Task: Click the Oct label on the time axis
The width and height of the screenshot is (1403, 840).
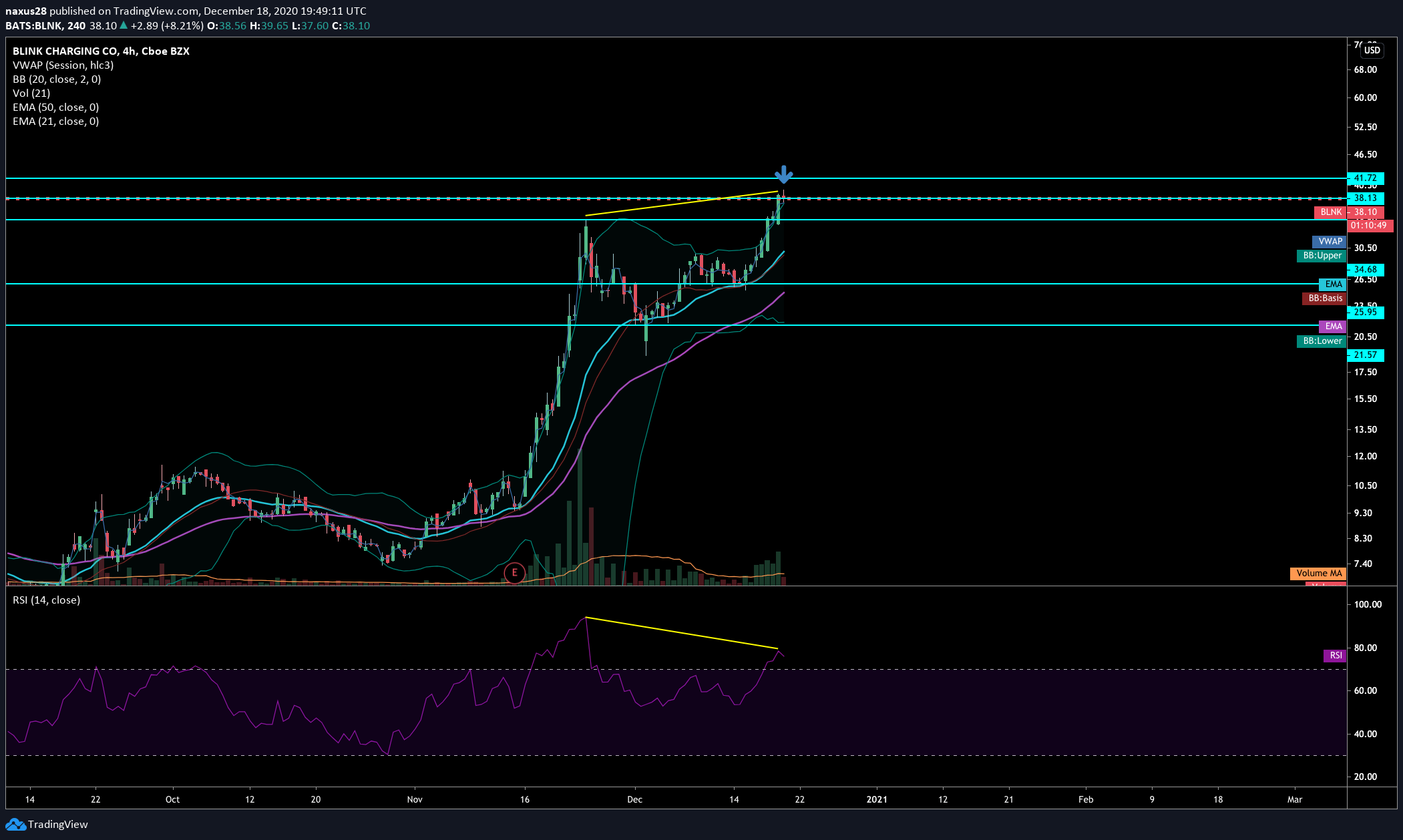Action: [172, 799]
